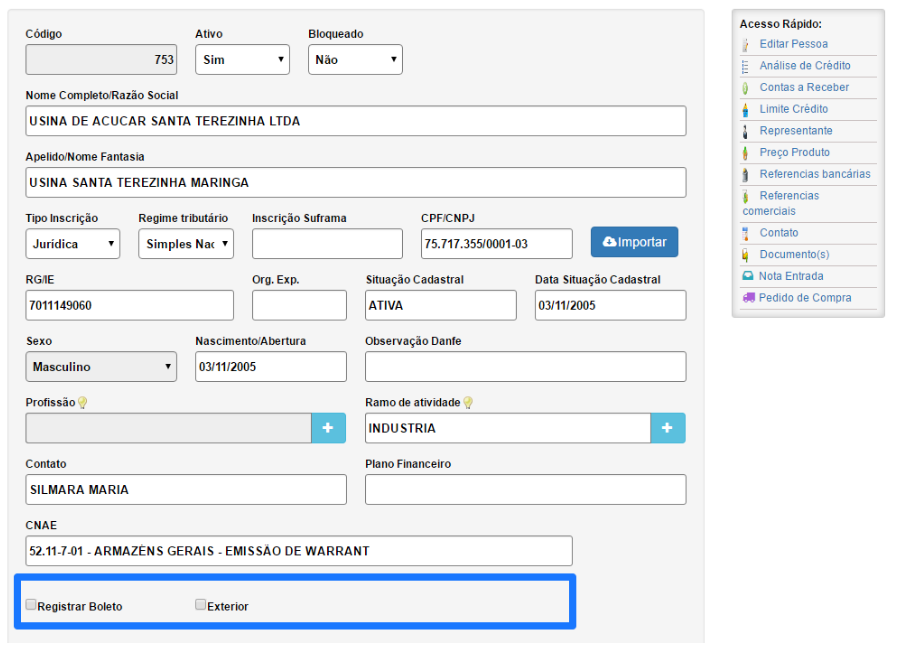
Task: Click the CPF/CNPJ input field
Action: coord(496,244)
